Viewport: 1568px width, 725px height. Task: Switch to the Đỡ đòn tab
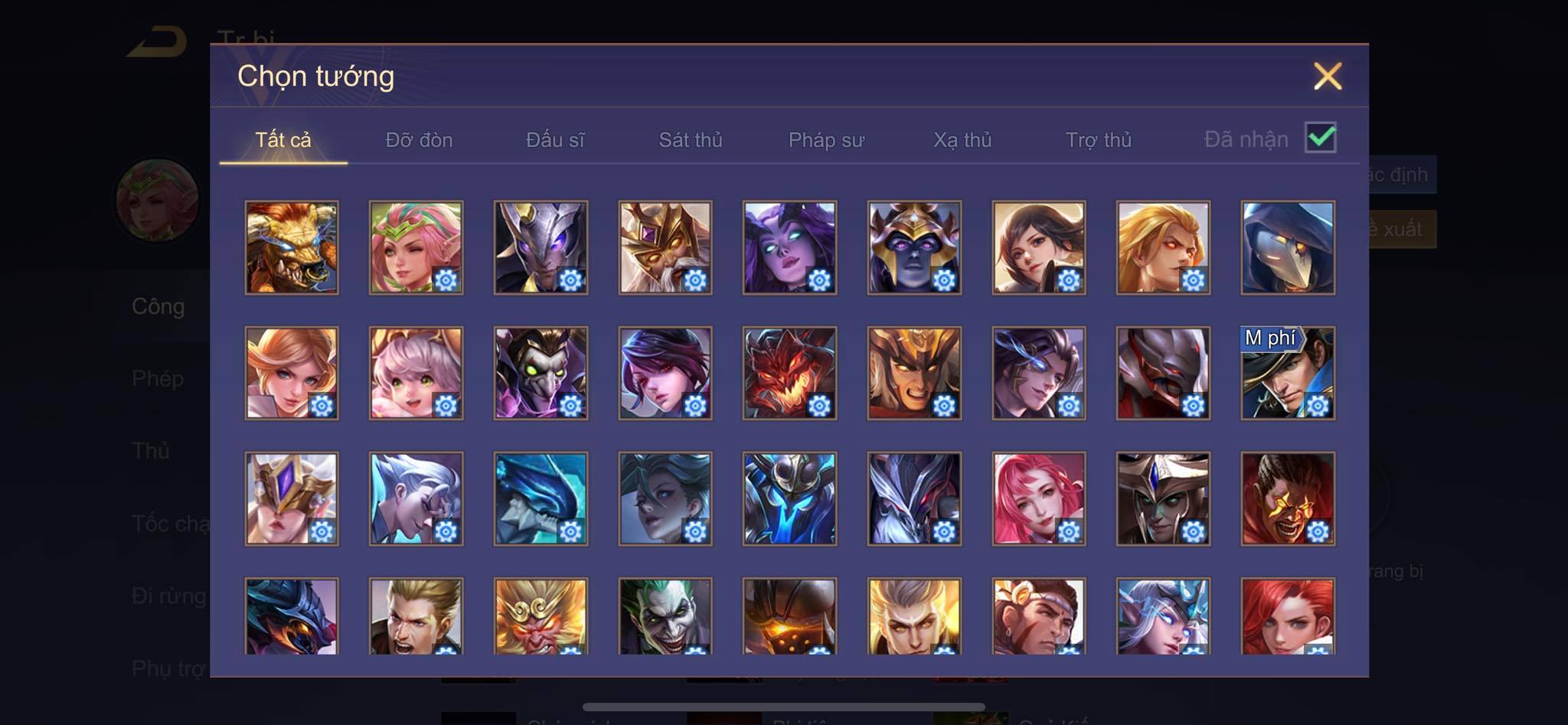(419, 140)
